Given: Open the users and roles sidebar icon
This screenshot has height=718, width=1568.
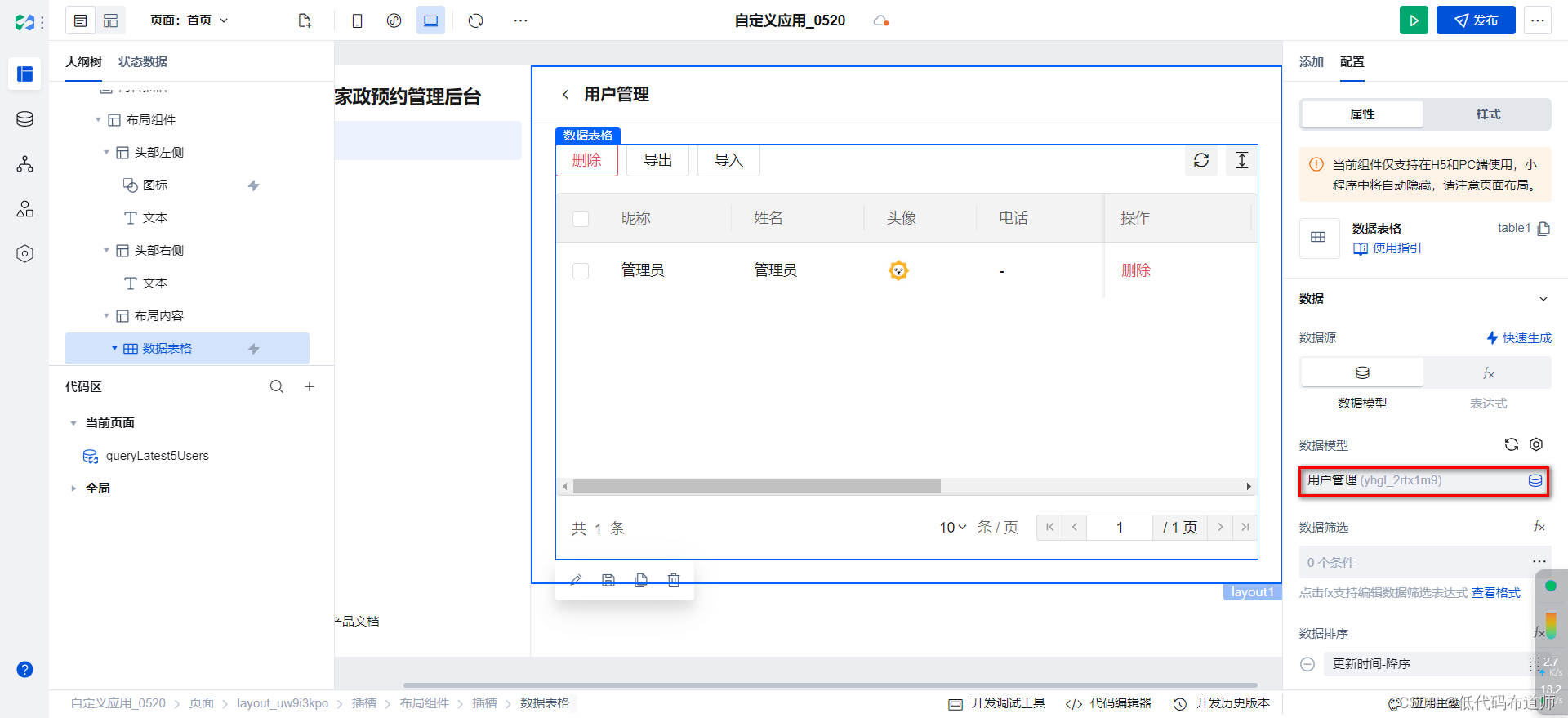Looking at the screenshot, I should pos(25,209).
